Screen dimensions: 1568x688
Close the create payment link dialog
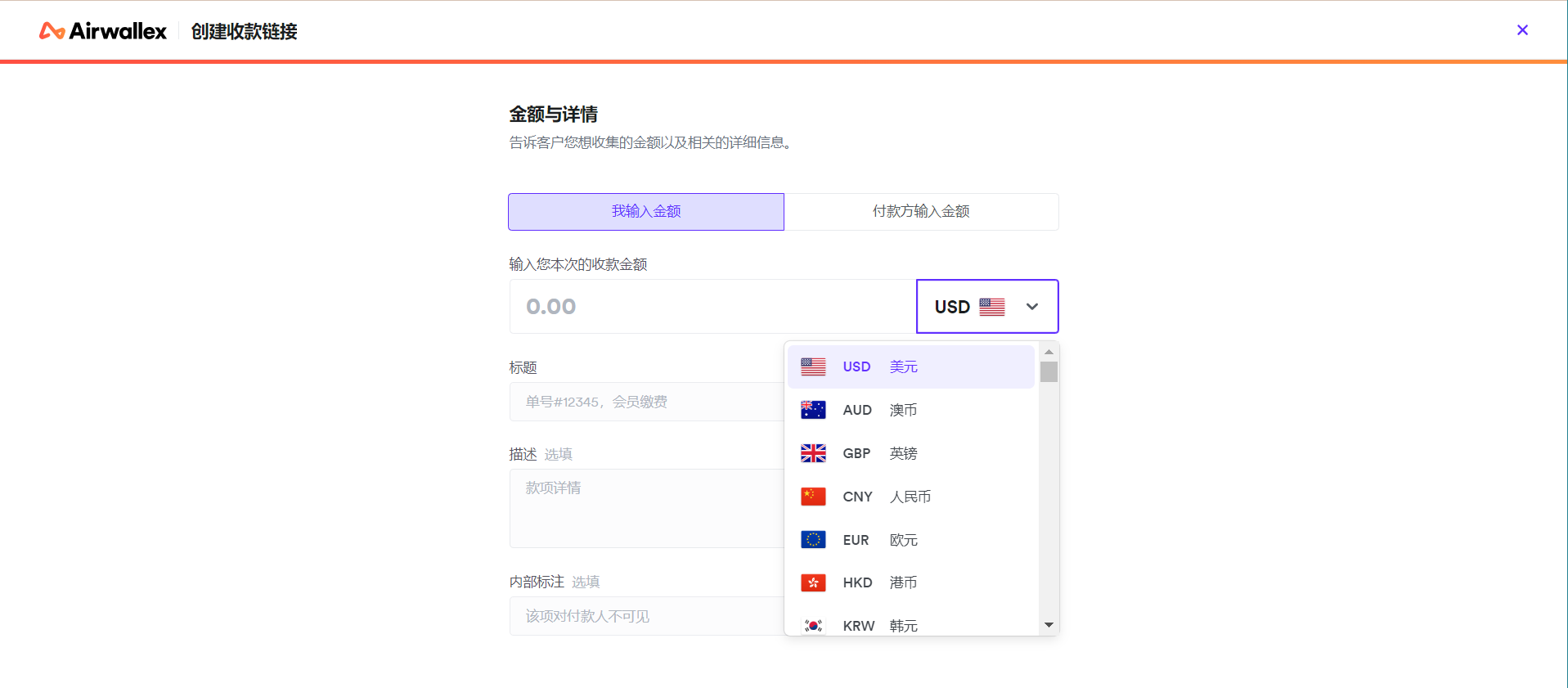[x=1522, y=30]
